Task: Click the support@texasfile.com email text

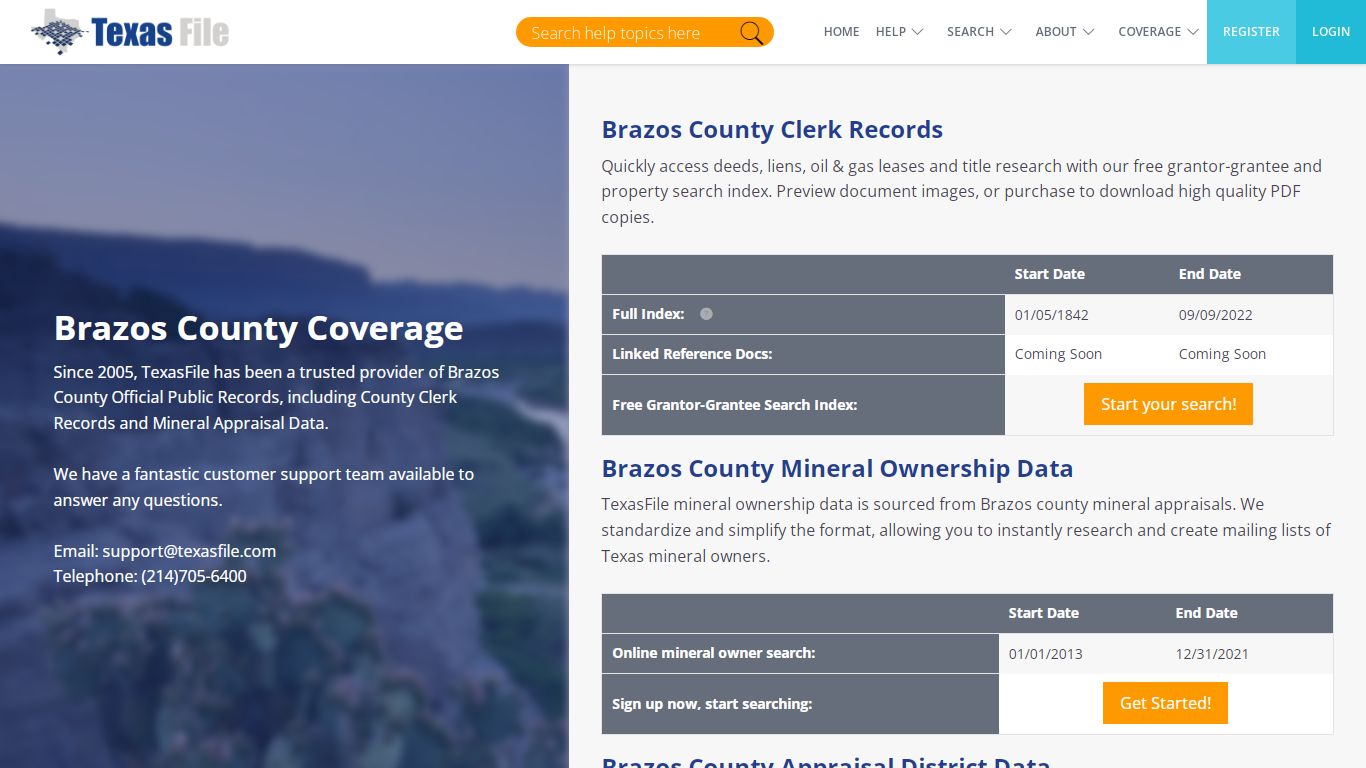Action: pyautogui.click(x=189, y=551)
